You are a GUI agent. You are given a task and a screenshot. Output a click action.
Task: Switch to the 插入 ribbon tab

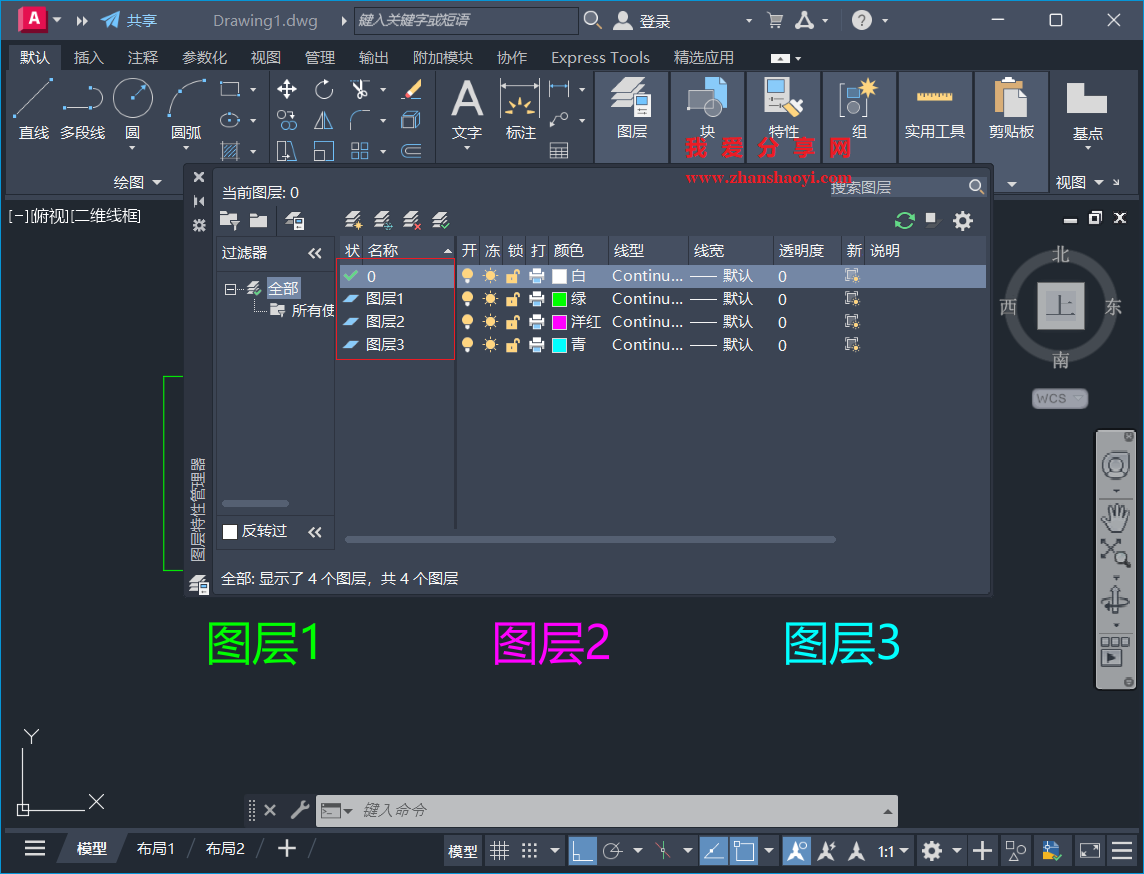(x=88, y=57)
